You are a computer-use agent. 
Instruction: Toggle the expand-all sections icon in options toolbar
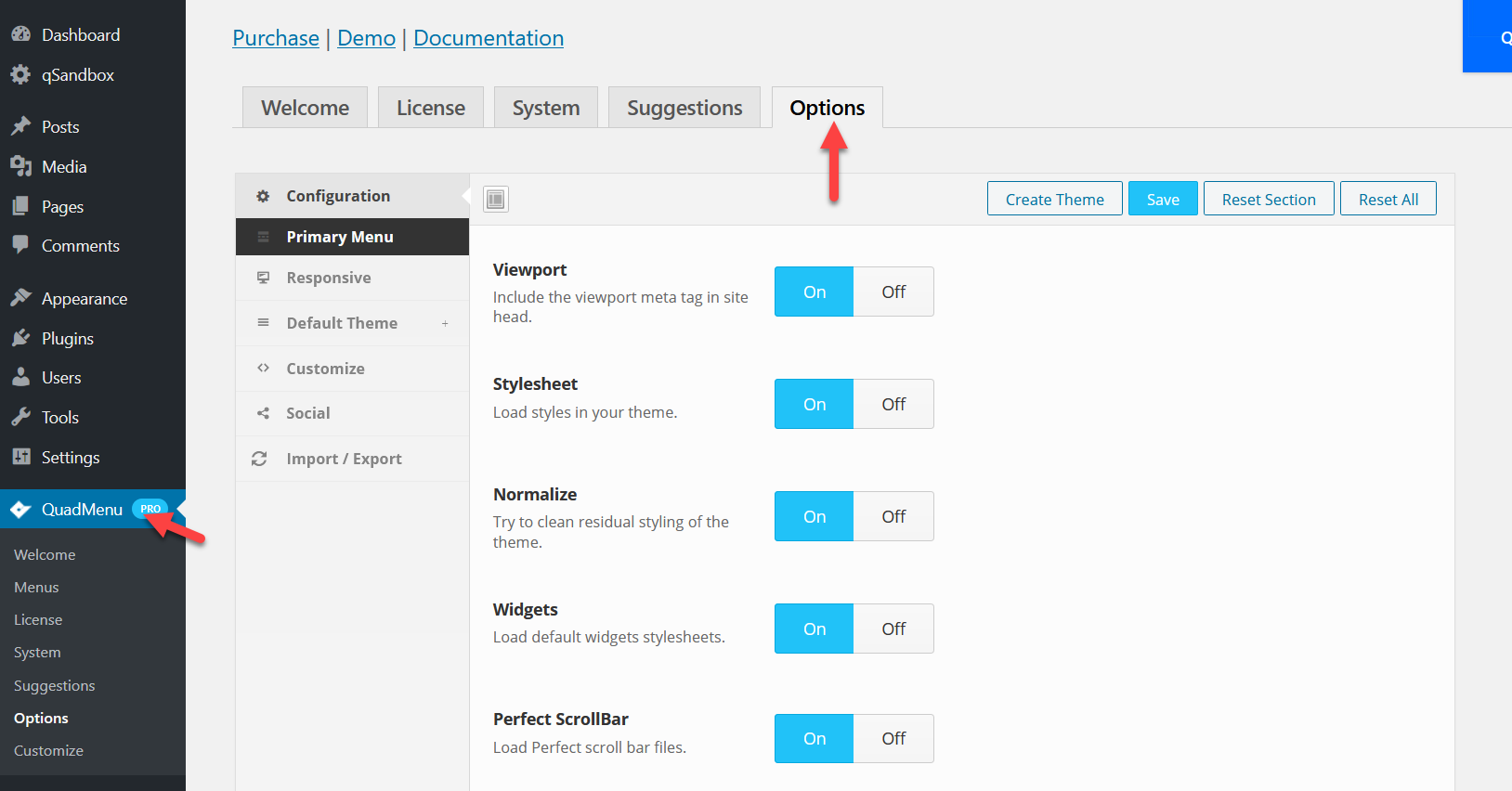click(496, 199)
